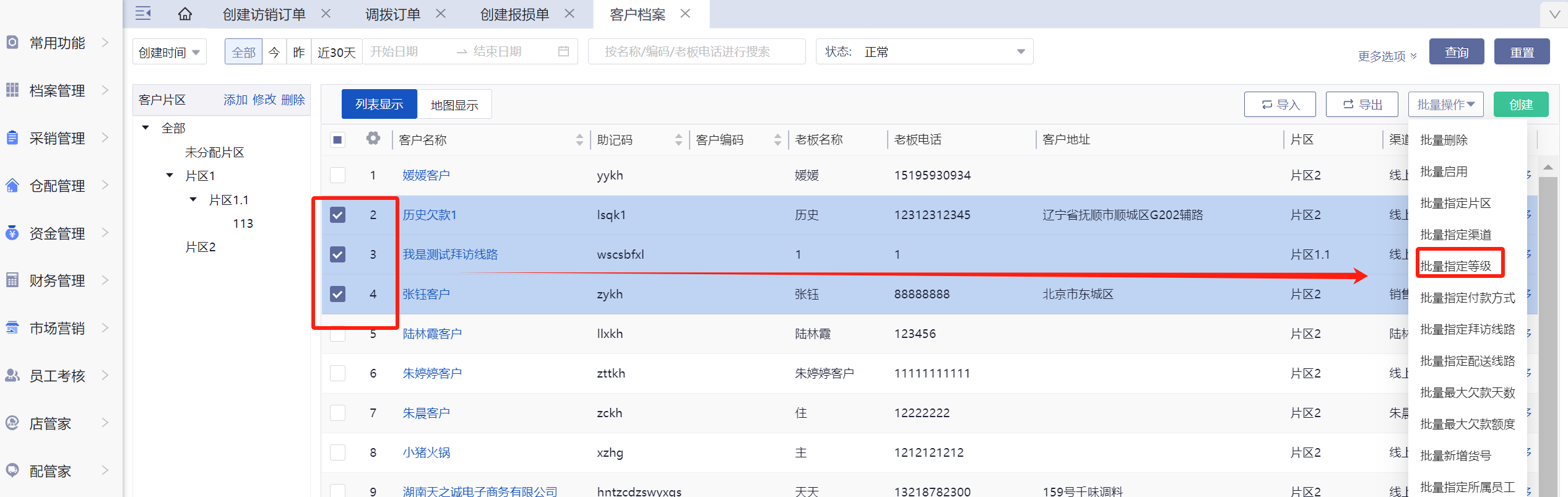Open the 张钰客户 customer link

pyautogui.click(x=426, y=294)
